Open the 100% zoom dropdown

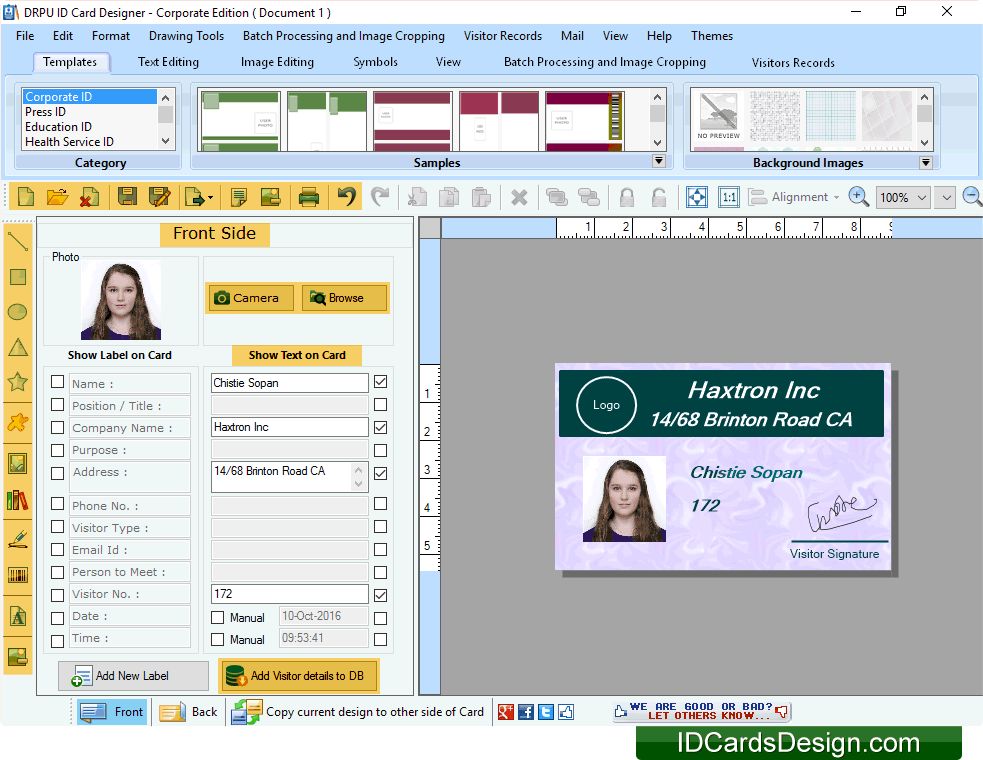922,198
